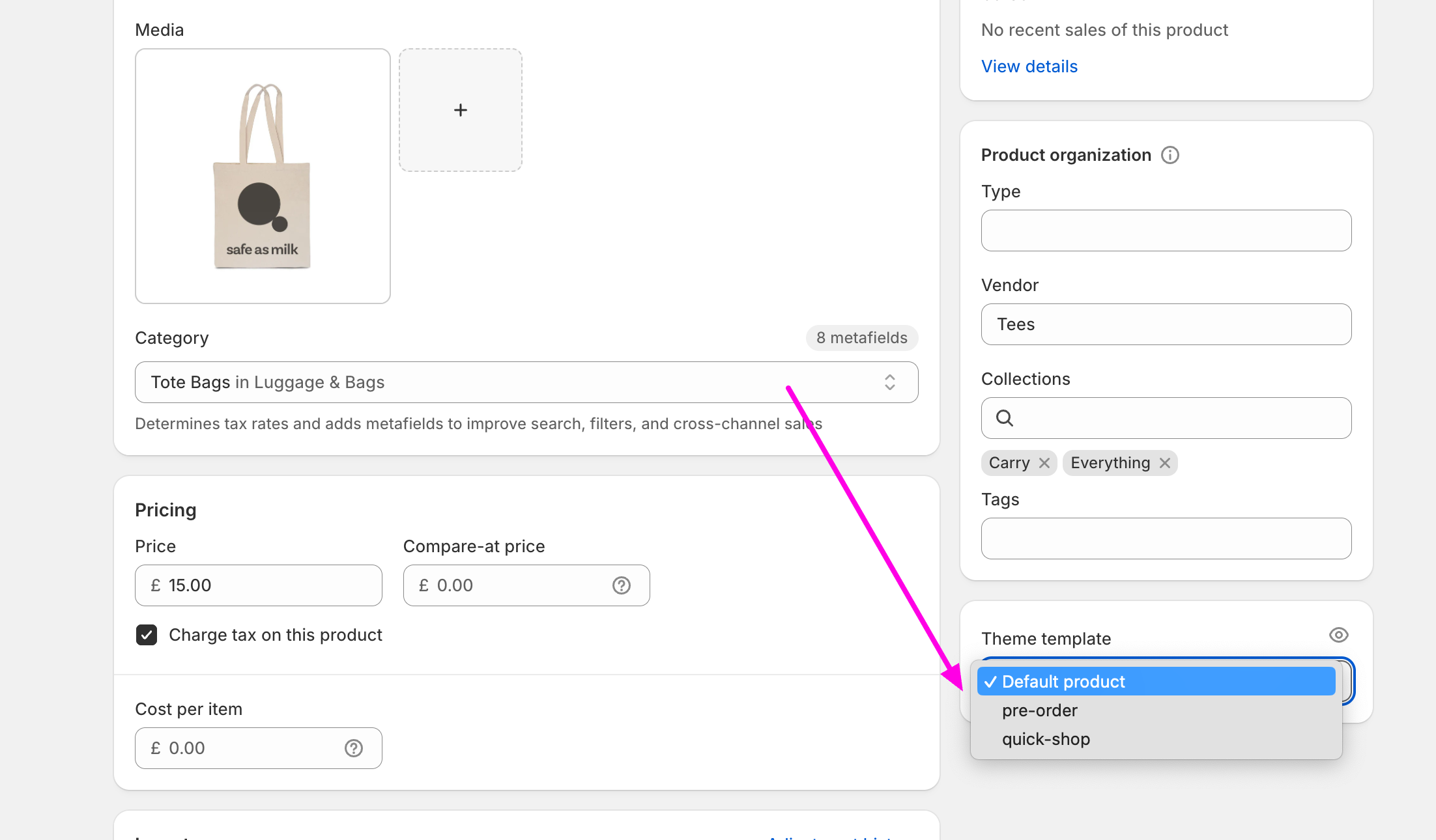Choose pre-order theme template
This screenshot has height=840, width=1436.
pyautogui.click(x=1156, y=710)
